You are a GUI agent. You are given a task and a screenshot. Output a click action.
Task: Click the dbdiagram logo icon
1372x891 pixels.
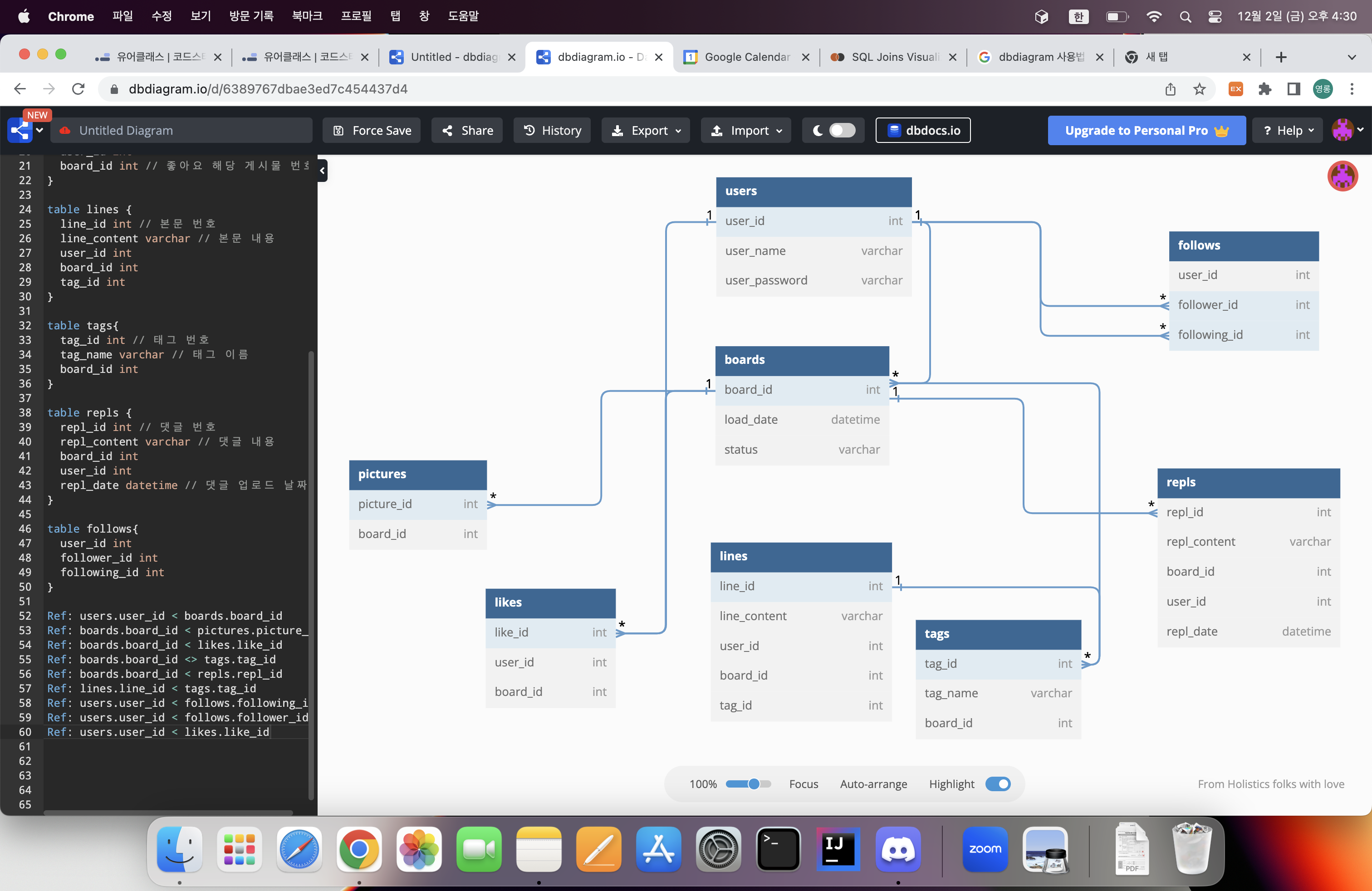point(20,130)
